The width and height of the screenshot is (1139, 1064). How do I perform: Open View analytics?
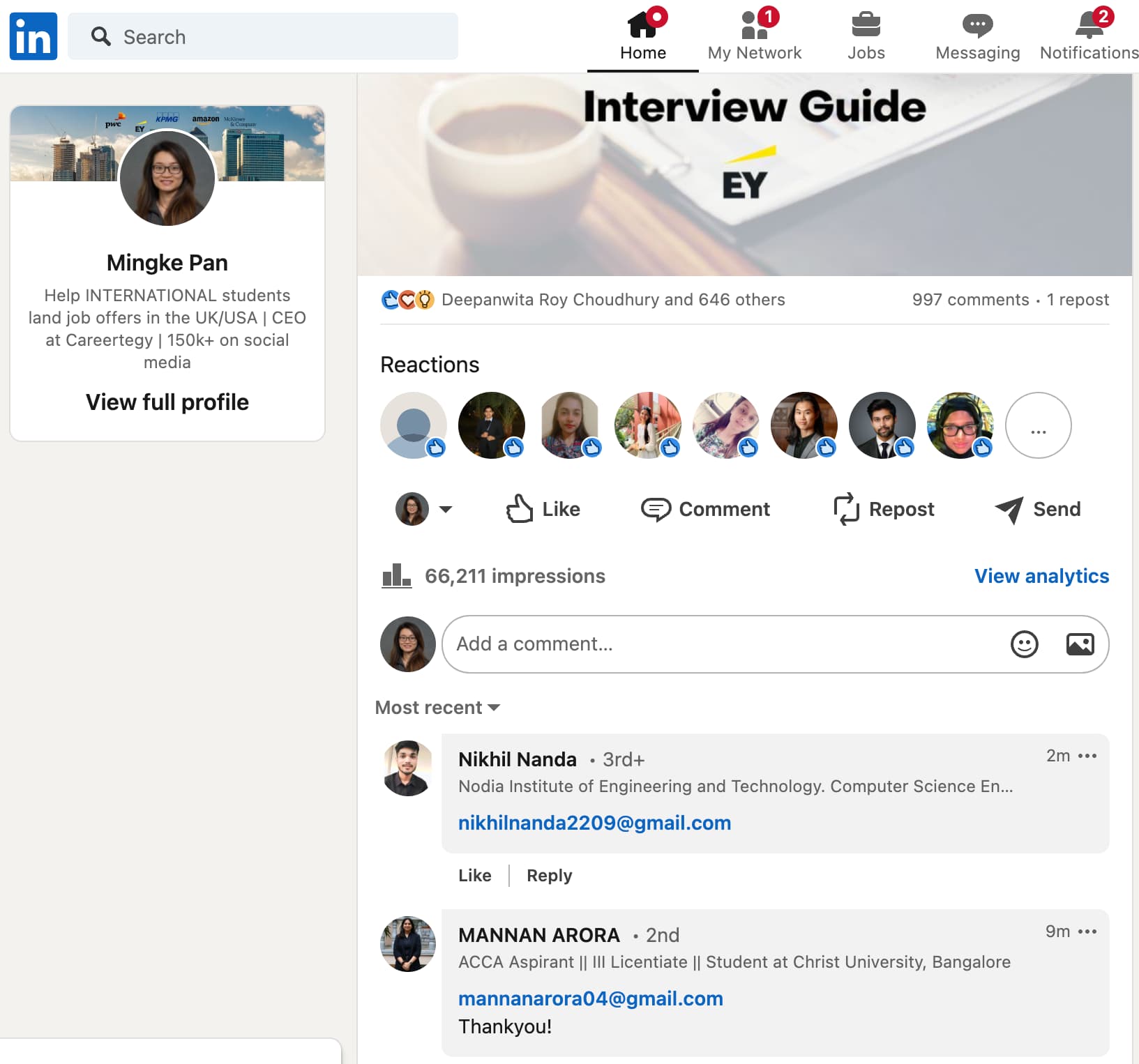coord(1041,576)
